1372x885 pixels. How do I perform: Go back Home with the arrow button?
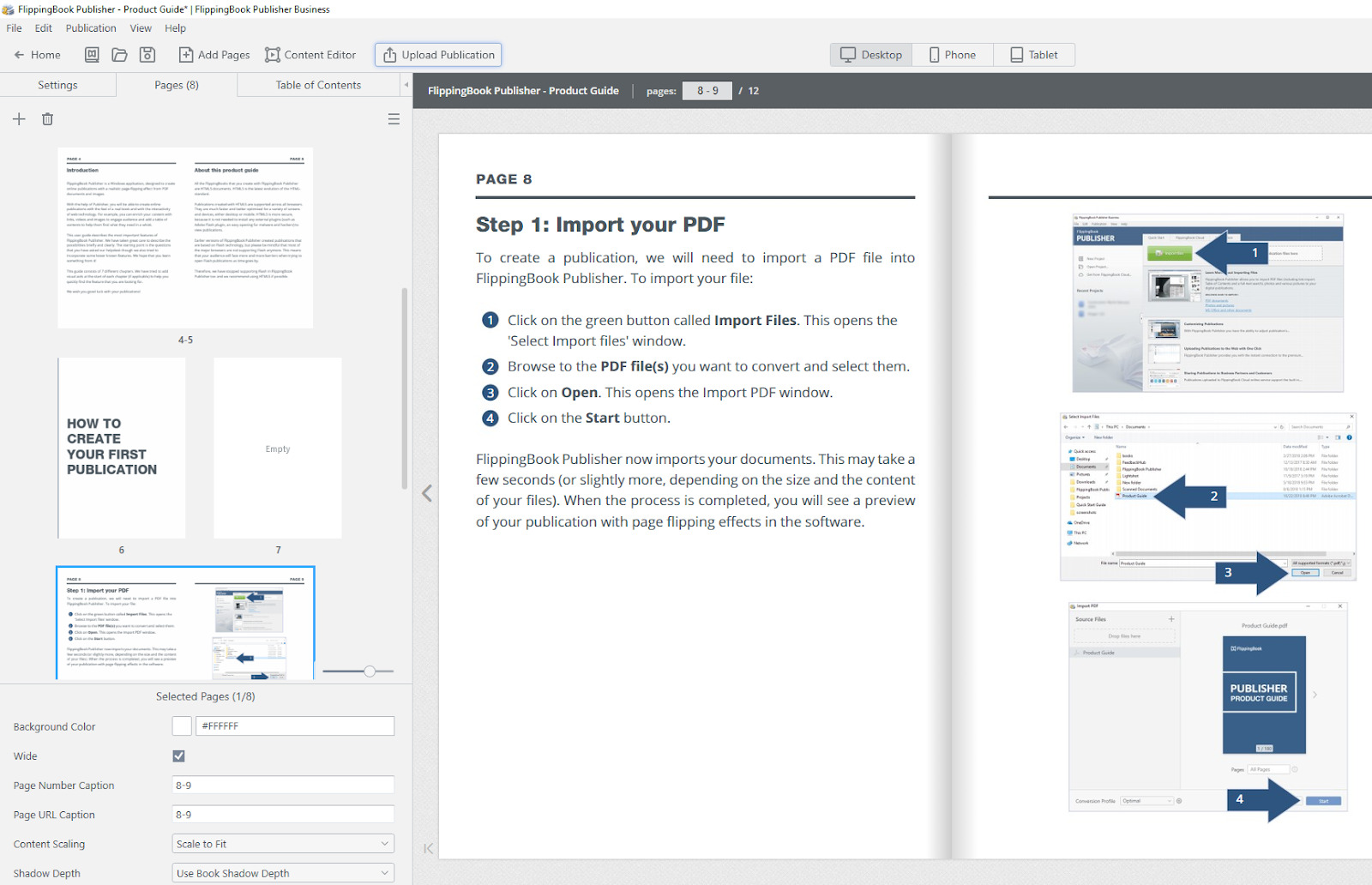[37, 55]
